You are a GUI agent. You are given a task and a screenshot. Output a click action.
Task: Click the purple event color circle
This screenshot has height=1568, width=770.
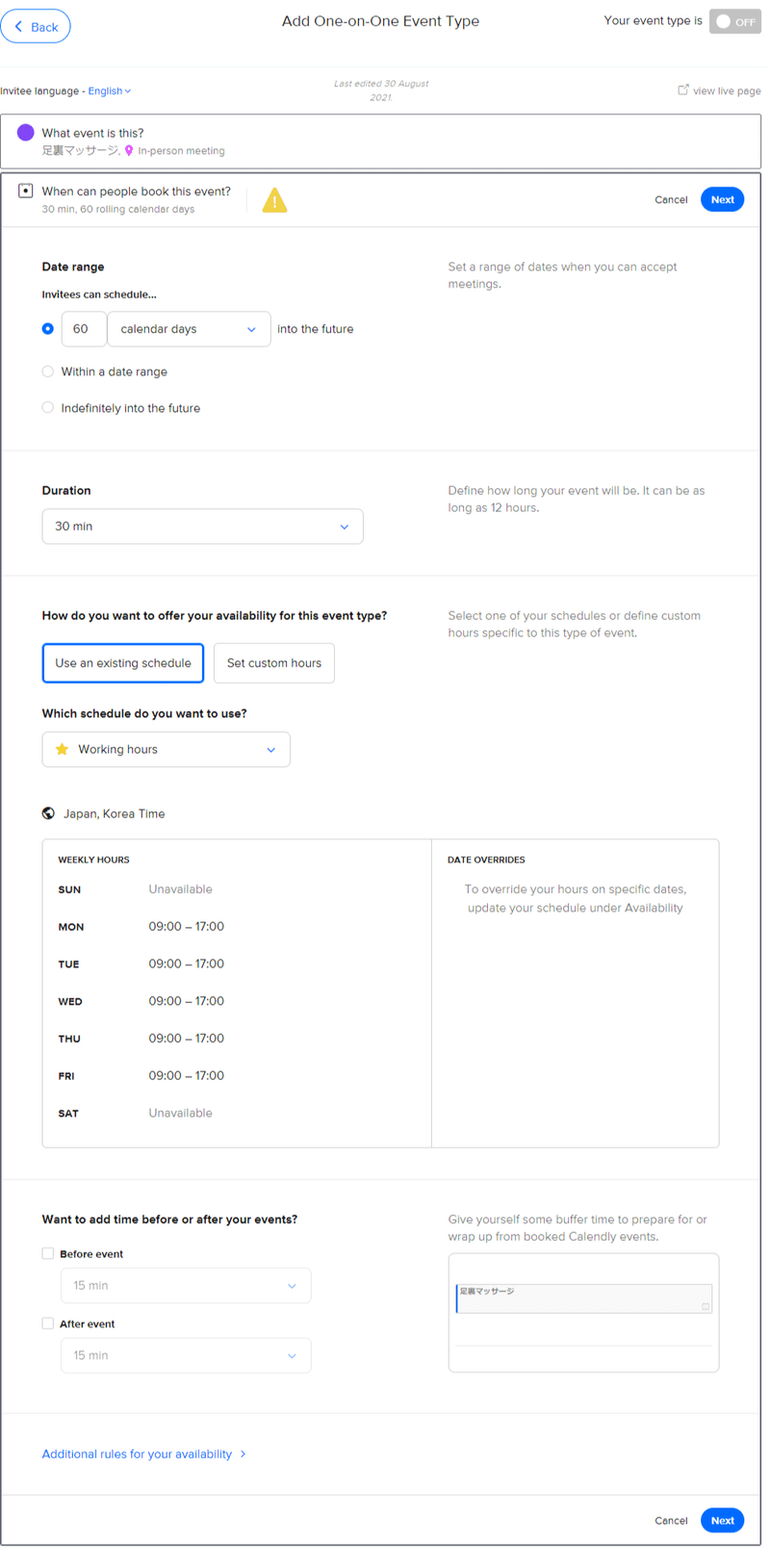pyautogui.click(x=26, y=133)
